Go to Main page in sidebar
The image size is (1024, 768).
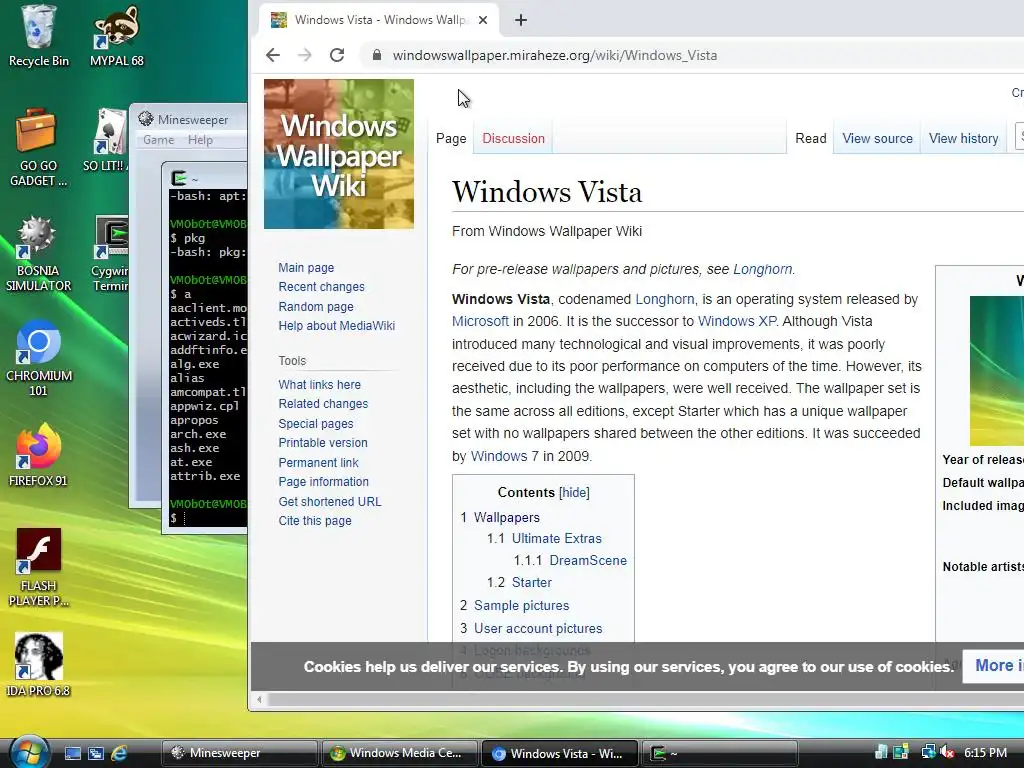(x=306, y=268)
